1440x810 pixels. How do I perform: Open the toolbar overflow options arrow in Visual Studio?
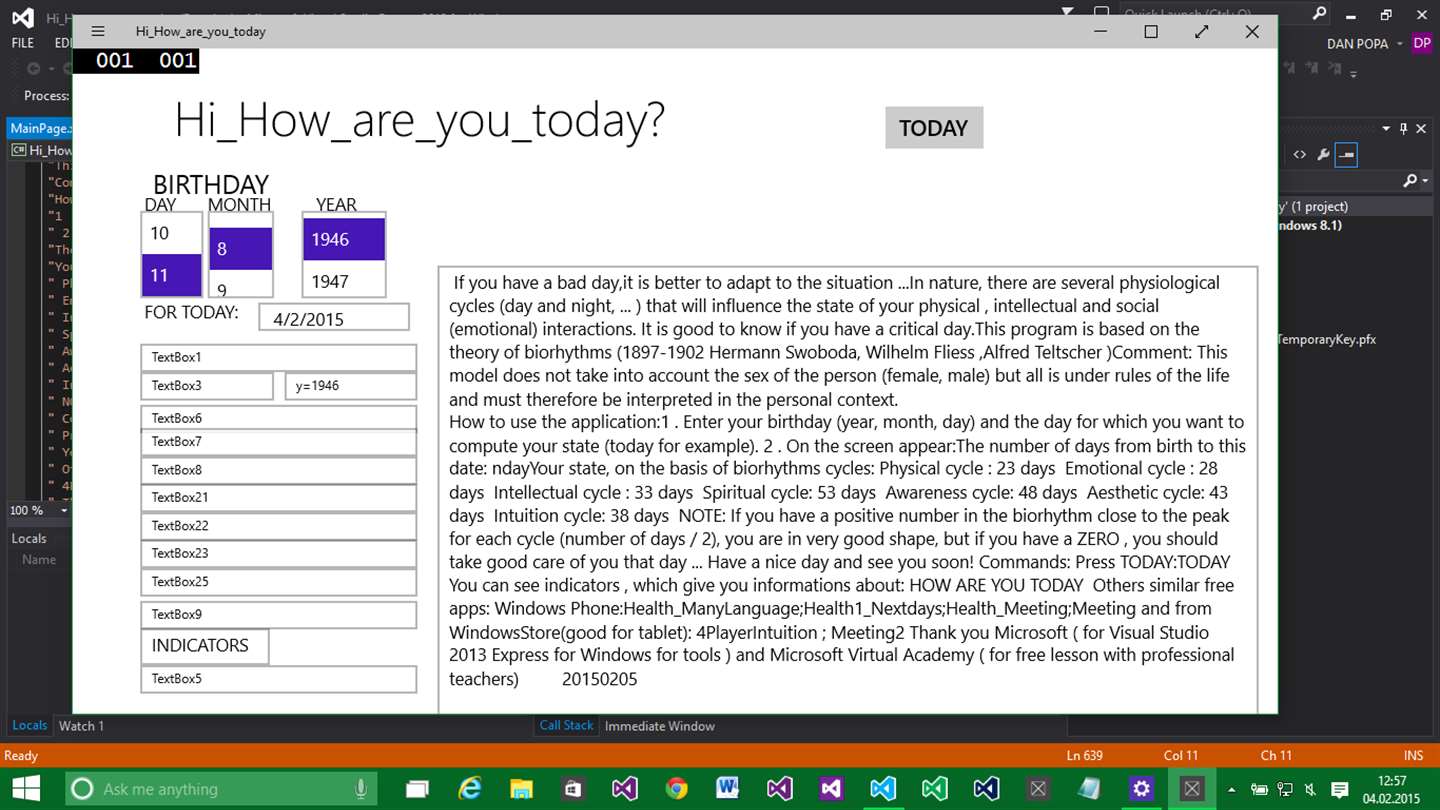pyautogui.click(x=1354, y=74)
